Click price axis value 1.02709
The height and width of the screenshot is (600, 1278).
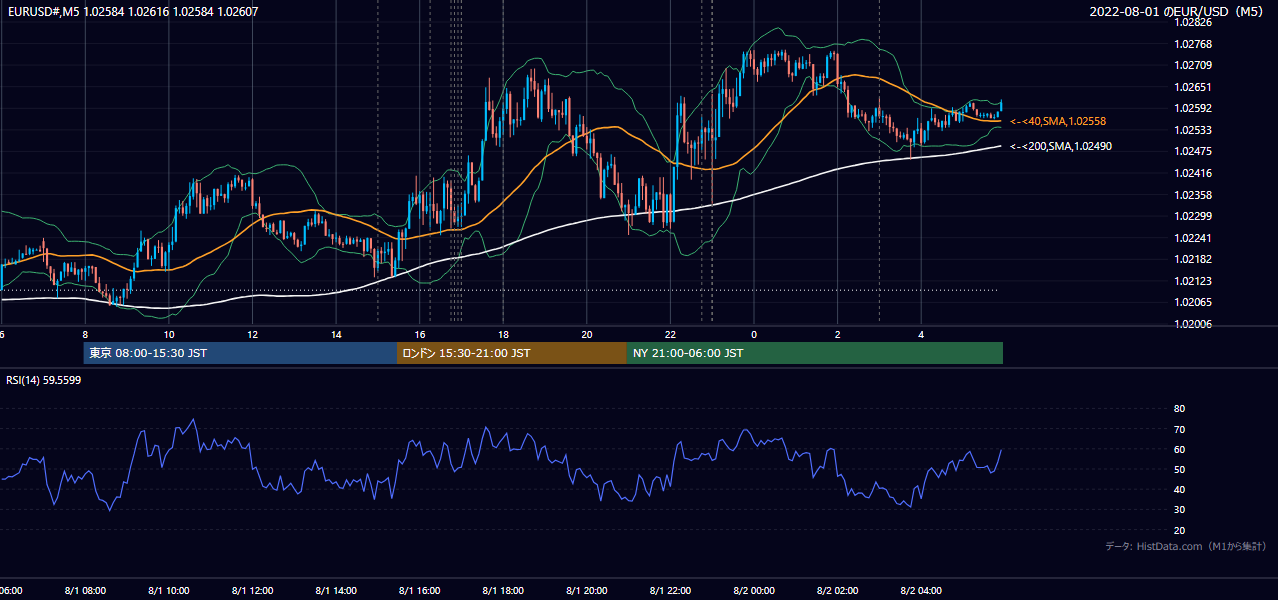1193,65
